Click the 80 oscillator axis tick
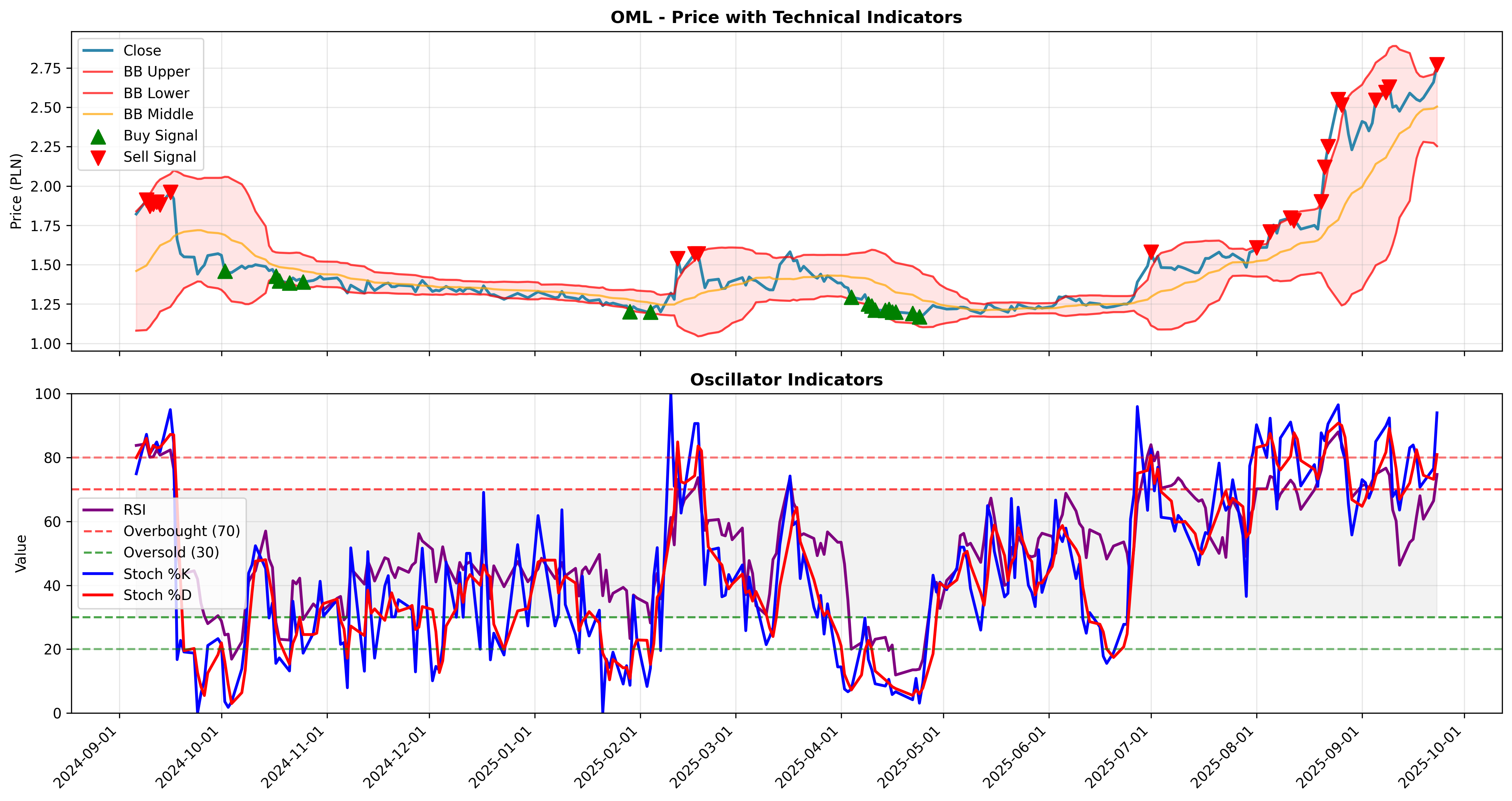Viewport: 1512px width, 801px height. pos(53,458)
